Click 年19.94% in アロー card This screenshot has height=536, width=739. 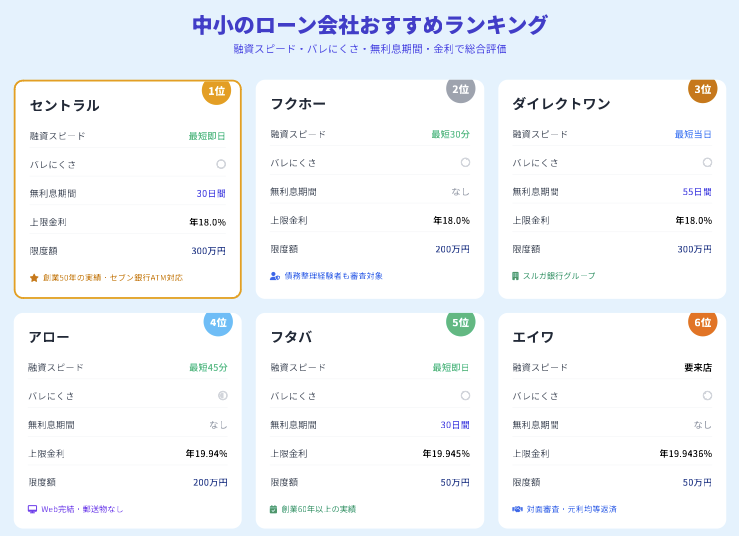pyautogui.click(x=206, y=454)
